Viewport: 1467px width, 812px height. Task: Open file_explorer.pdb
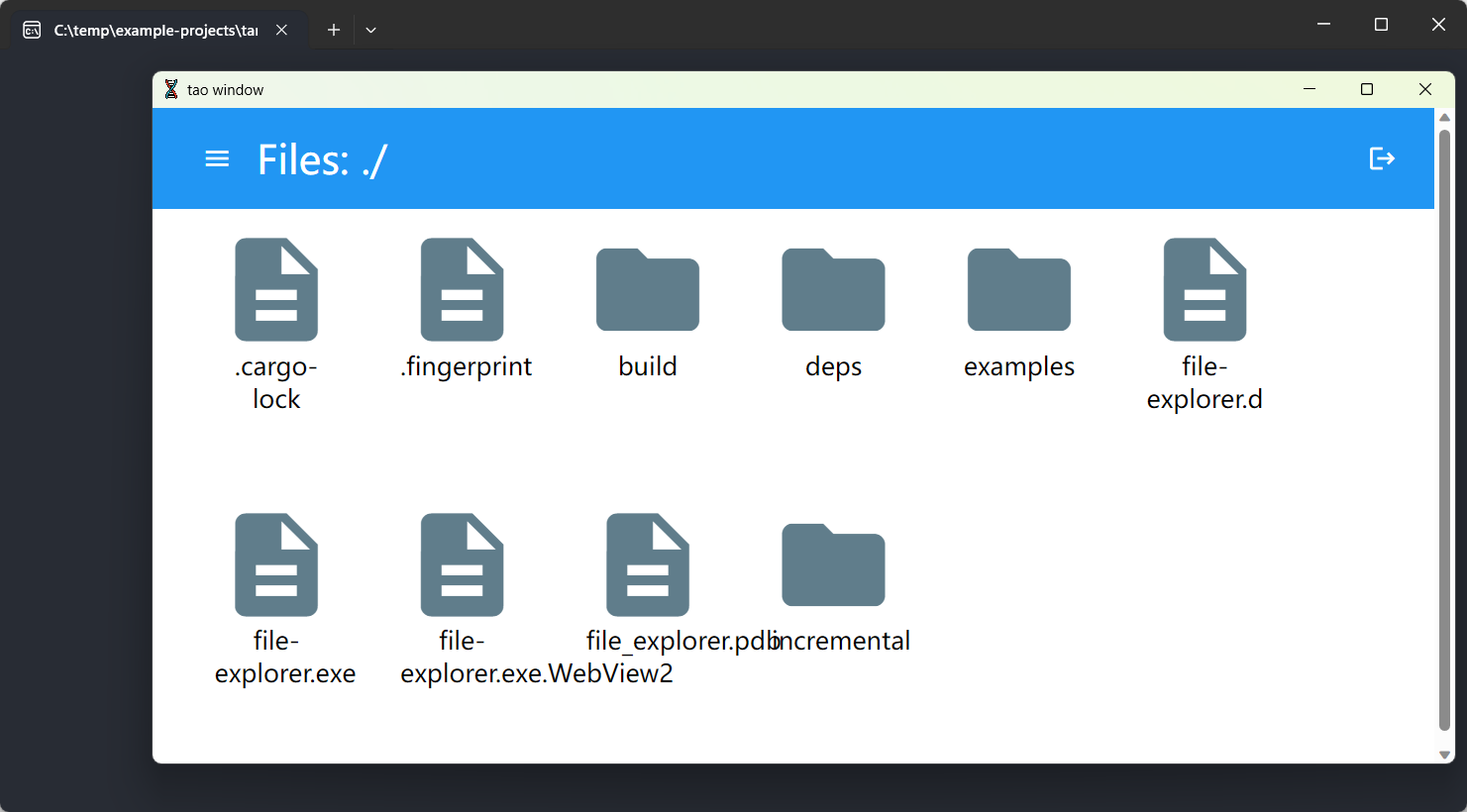click(648, 564)
